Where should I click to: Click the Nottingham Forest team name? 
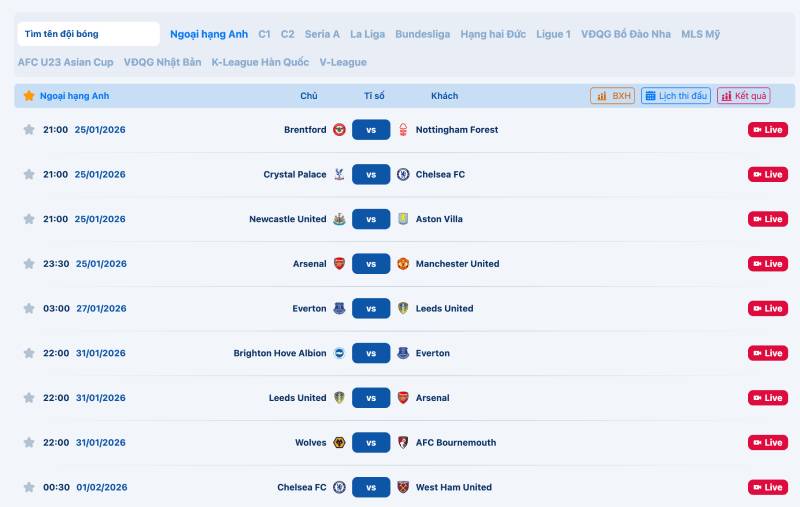point(457,130)
